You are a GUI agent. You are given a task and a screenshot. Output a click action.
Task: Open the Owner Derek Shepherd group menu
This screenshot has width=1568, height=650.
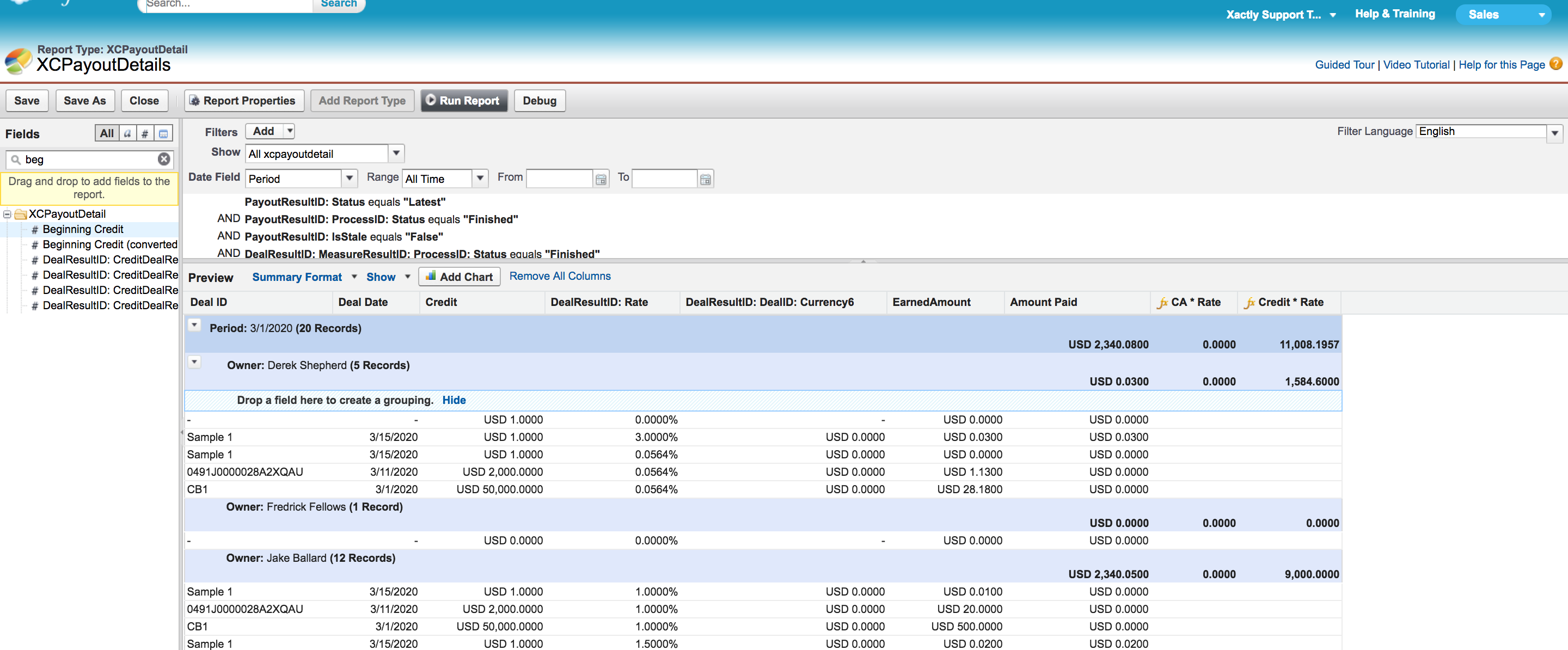click(x=194, y=362)
